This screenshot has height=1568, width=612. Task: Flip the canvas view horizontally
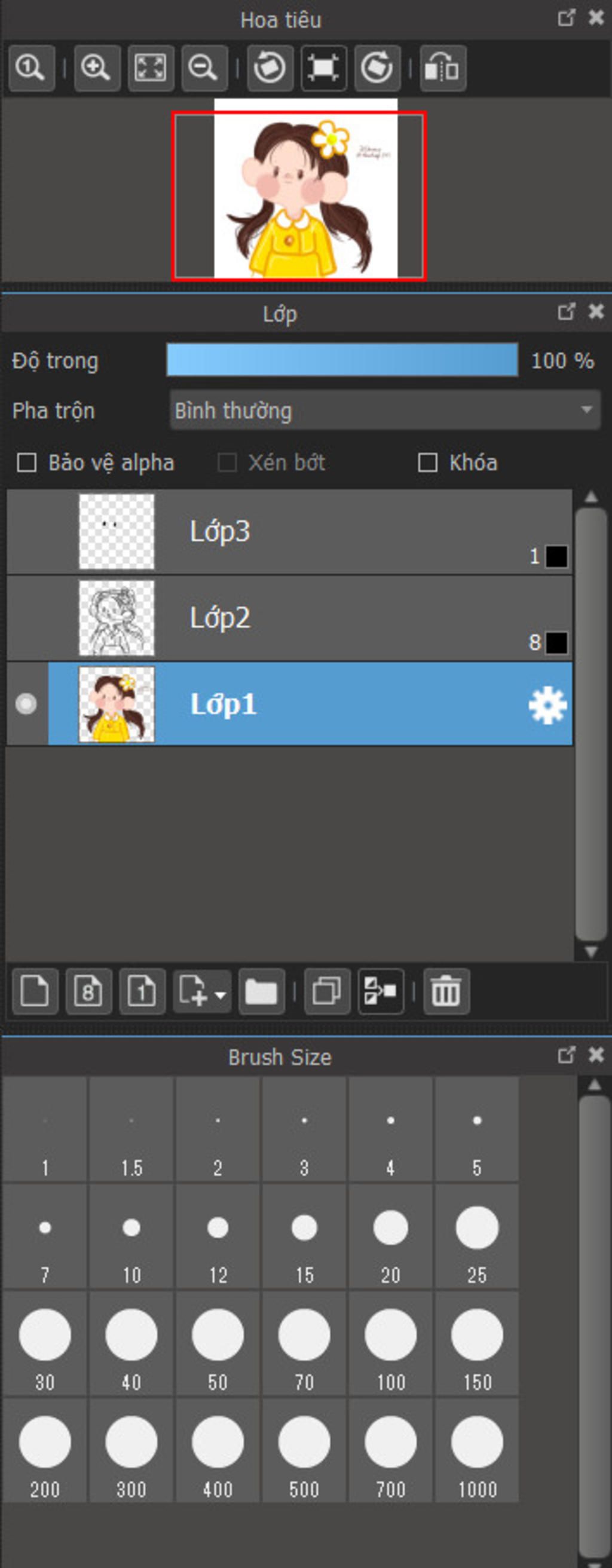[x=443, y=68]
